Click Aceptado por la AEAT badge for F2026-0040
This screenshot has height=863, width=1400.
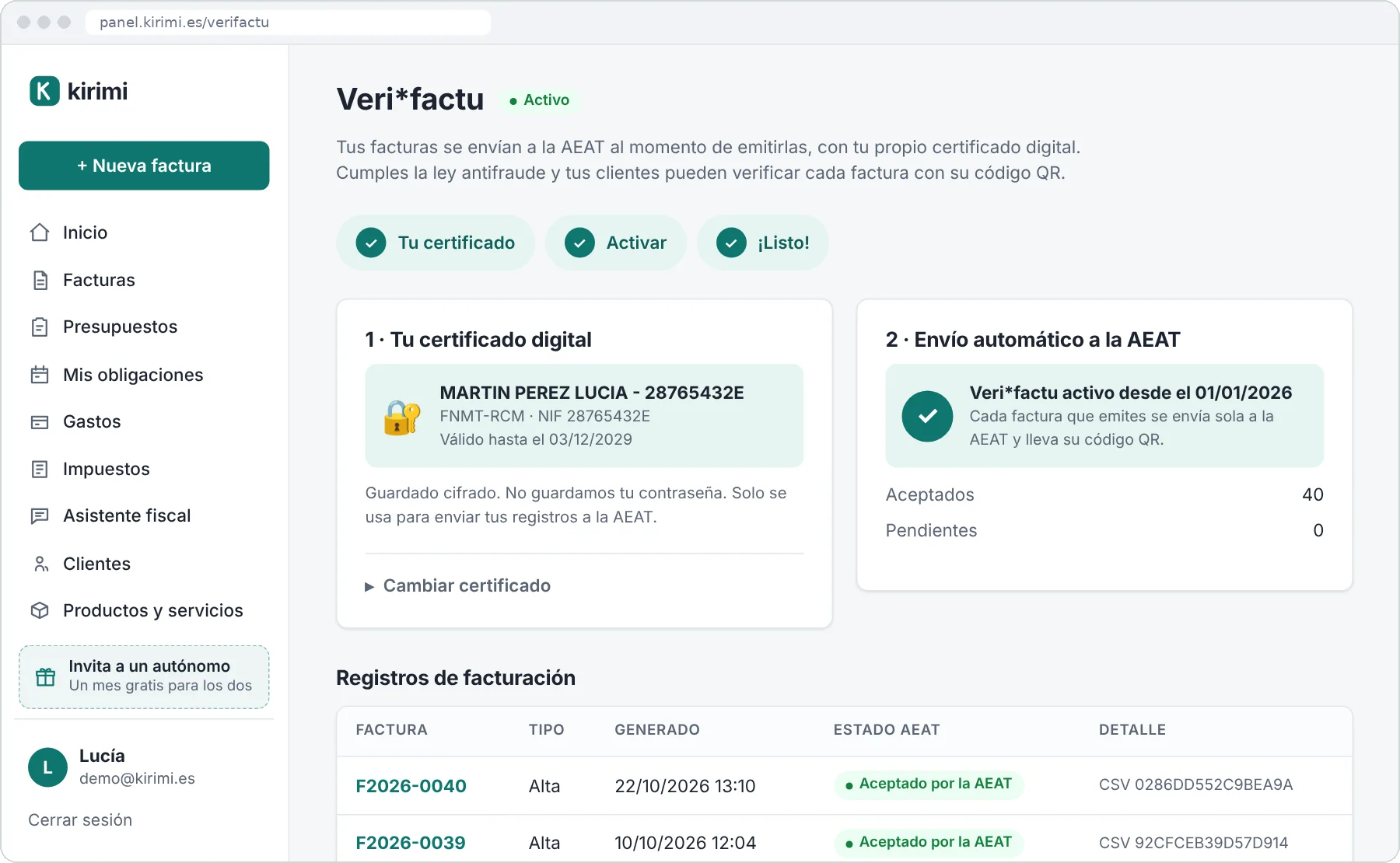click(x=929, y=784)
